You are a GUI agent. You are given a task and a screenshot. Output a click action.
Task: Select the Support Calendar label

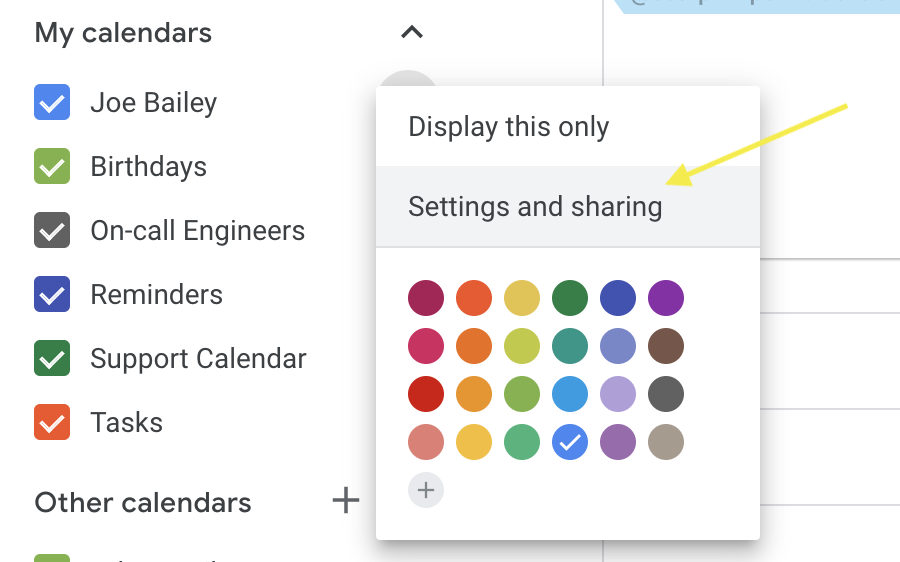tap(198, 359)
